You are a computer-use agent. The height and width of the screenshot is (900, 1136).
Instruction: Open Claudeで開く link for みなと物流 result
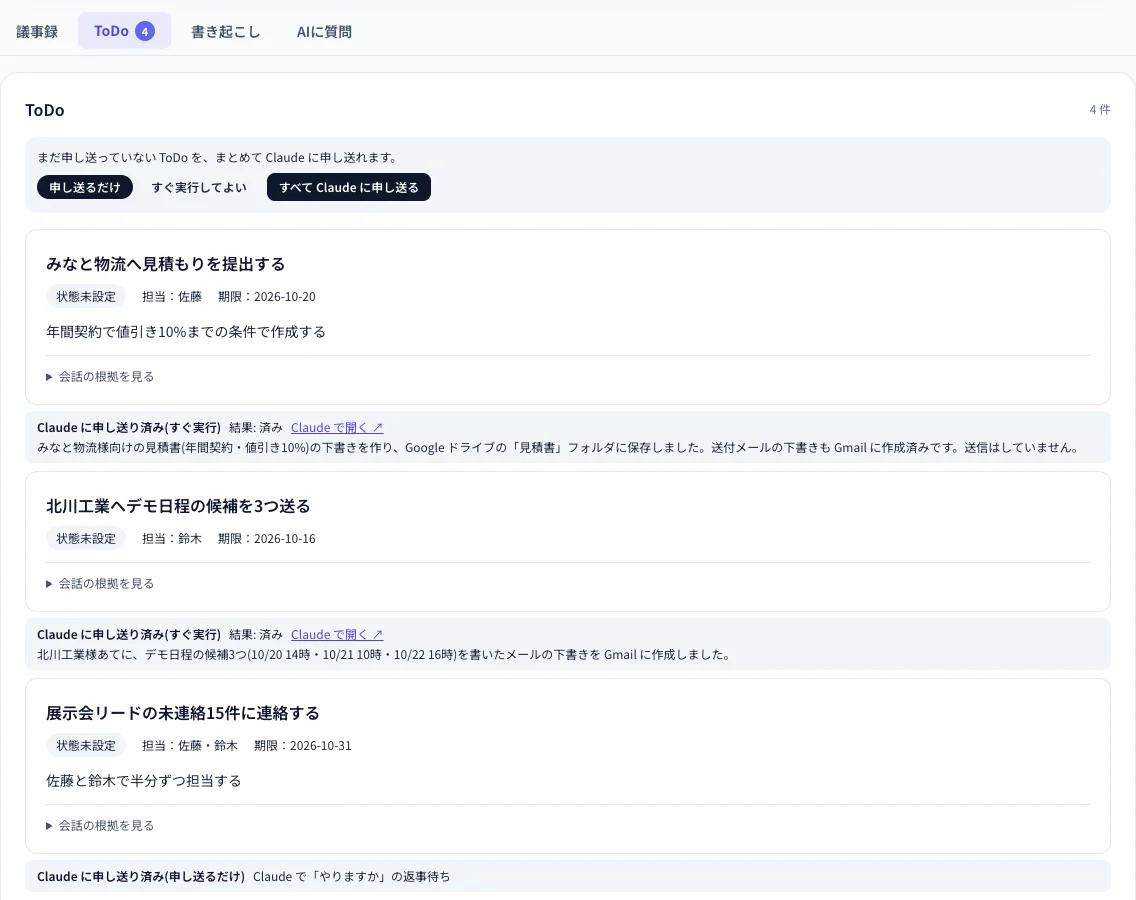[337, 428]
